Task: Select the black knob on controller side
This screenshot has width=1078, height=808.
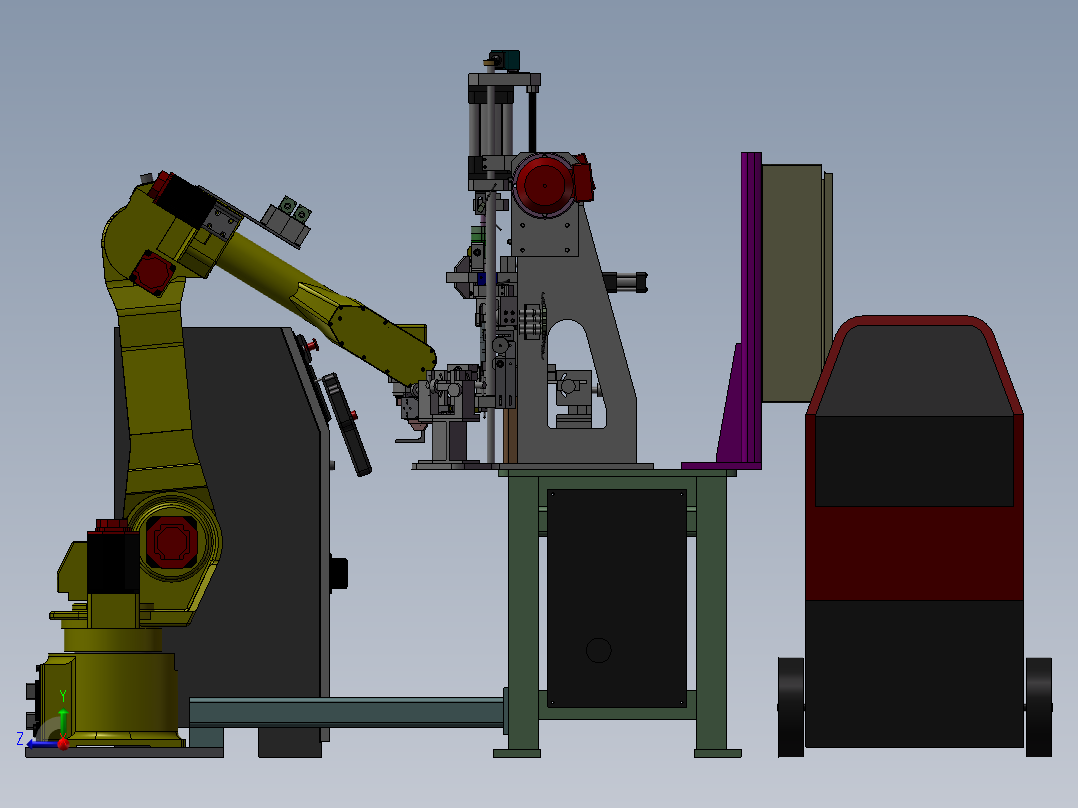Action: (x=339, y=574)
